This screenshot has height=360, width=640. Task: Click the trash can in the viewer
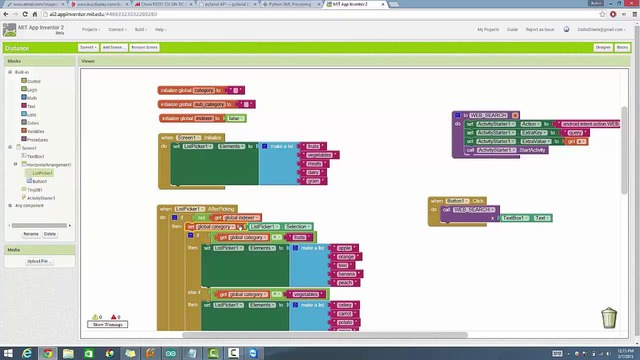pyautogui.click(x=609, y=318)
